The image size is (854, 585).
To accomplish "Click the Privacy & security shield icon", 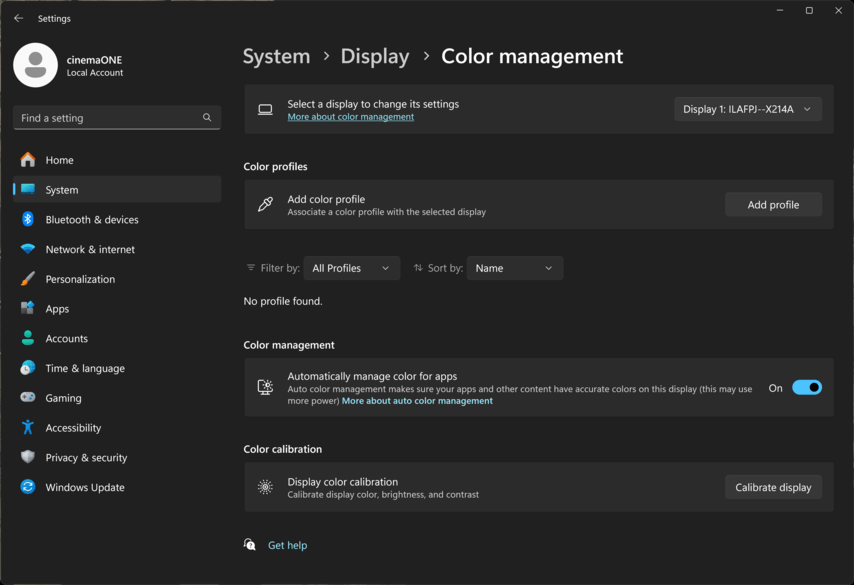I will pos(28,457).
